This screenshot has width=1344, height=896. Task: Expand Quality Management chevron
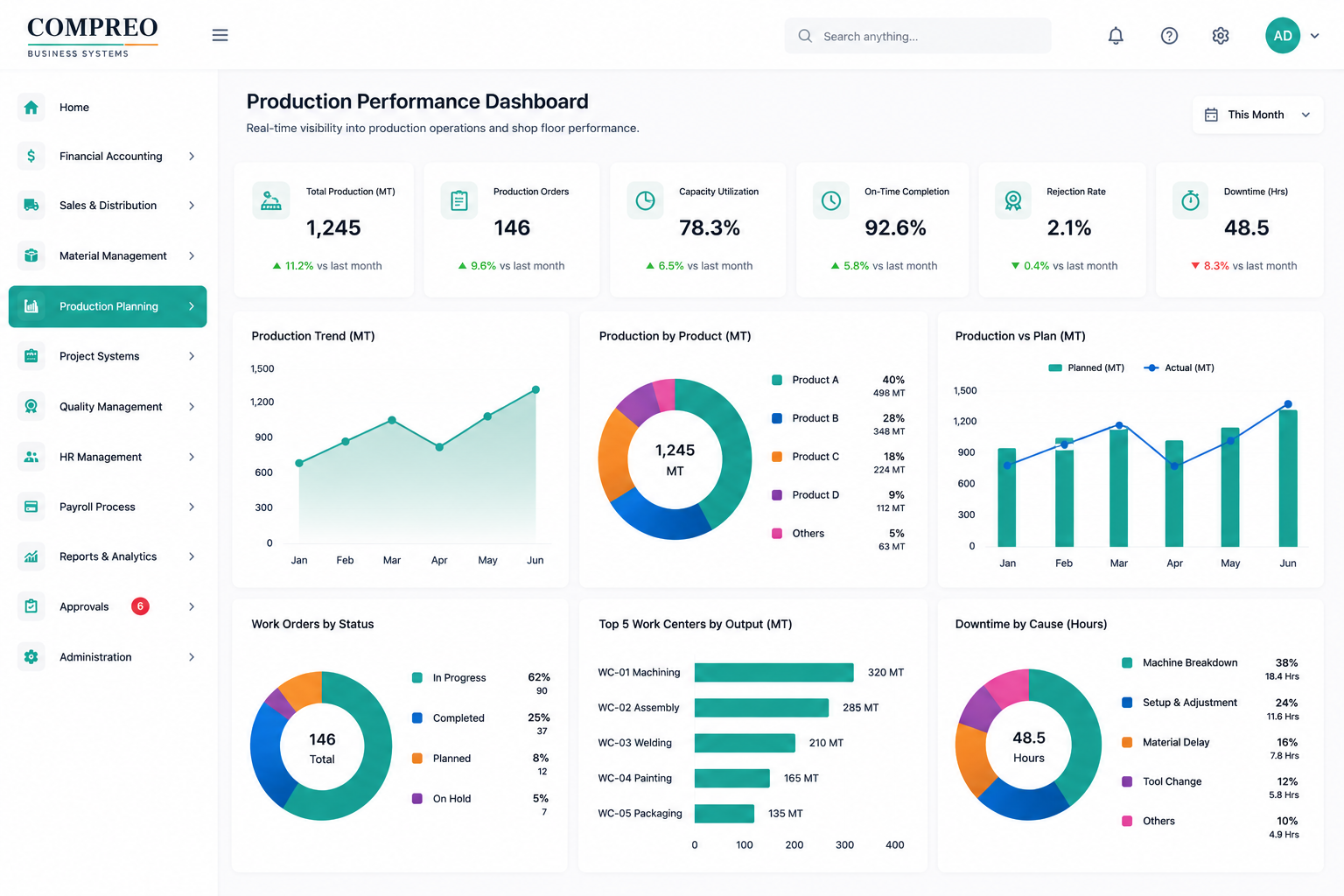point(192,406)
